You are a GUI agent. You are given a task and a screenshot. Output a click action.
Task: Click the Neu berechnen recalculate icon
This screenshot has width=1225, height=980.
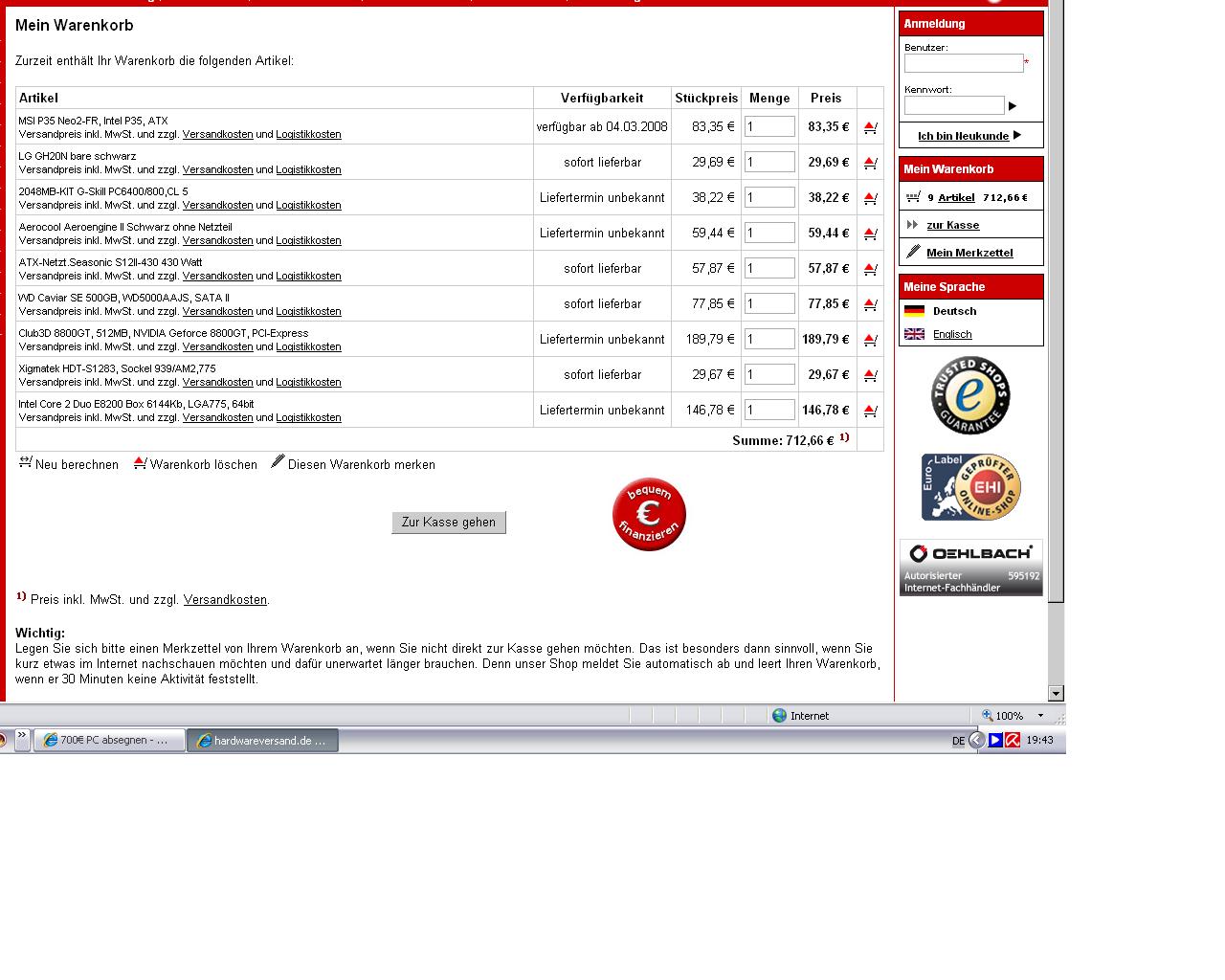[26, 462]
